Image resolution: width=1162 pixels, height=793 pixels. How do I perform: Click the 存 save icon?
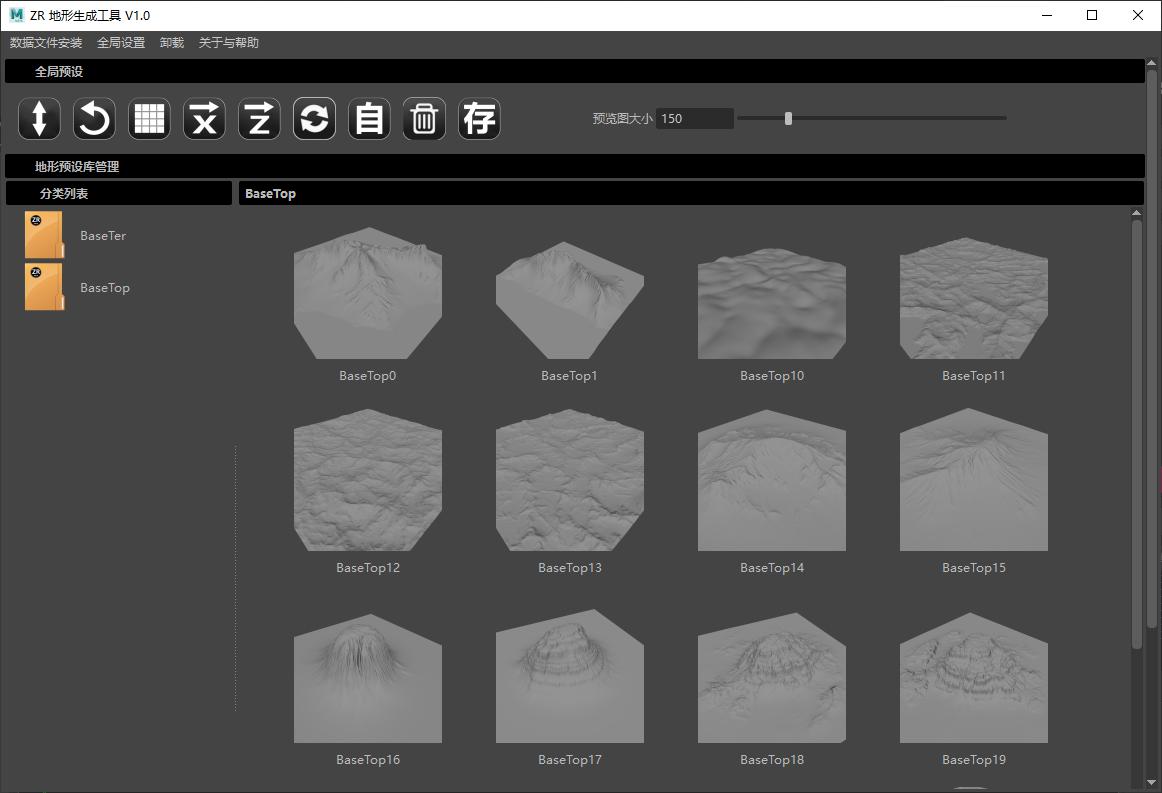[x=479, y=119]
